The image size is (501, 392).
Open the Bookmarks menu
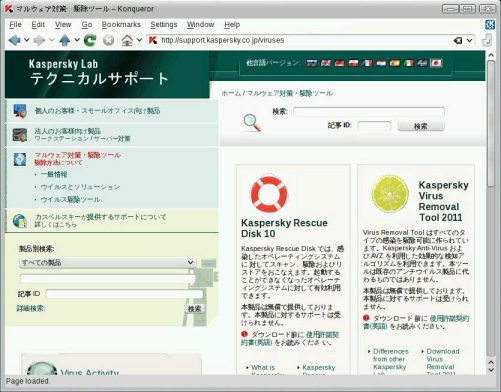point(121,25)
